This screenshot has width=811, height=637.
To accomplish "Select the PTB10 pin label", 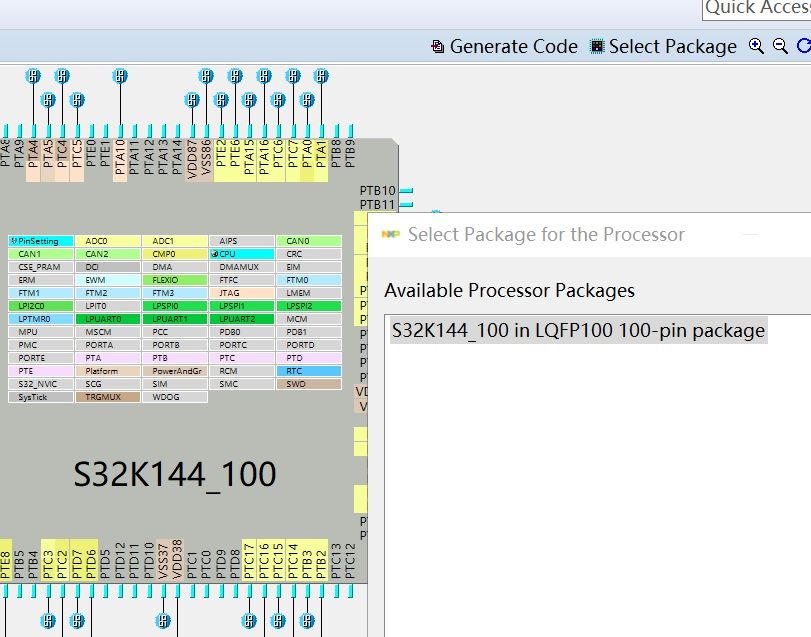I will tap(378, 191).
